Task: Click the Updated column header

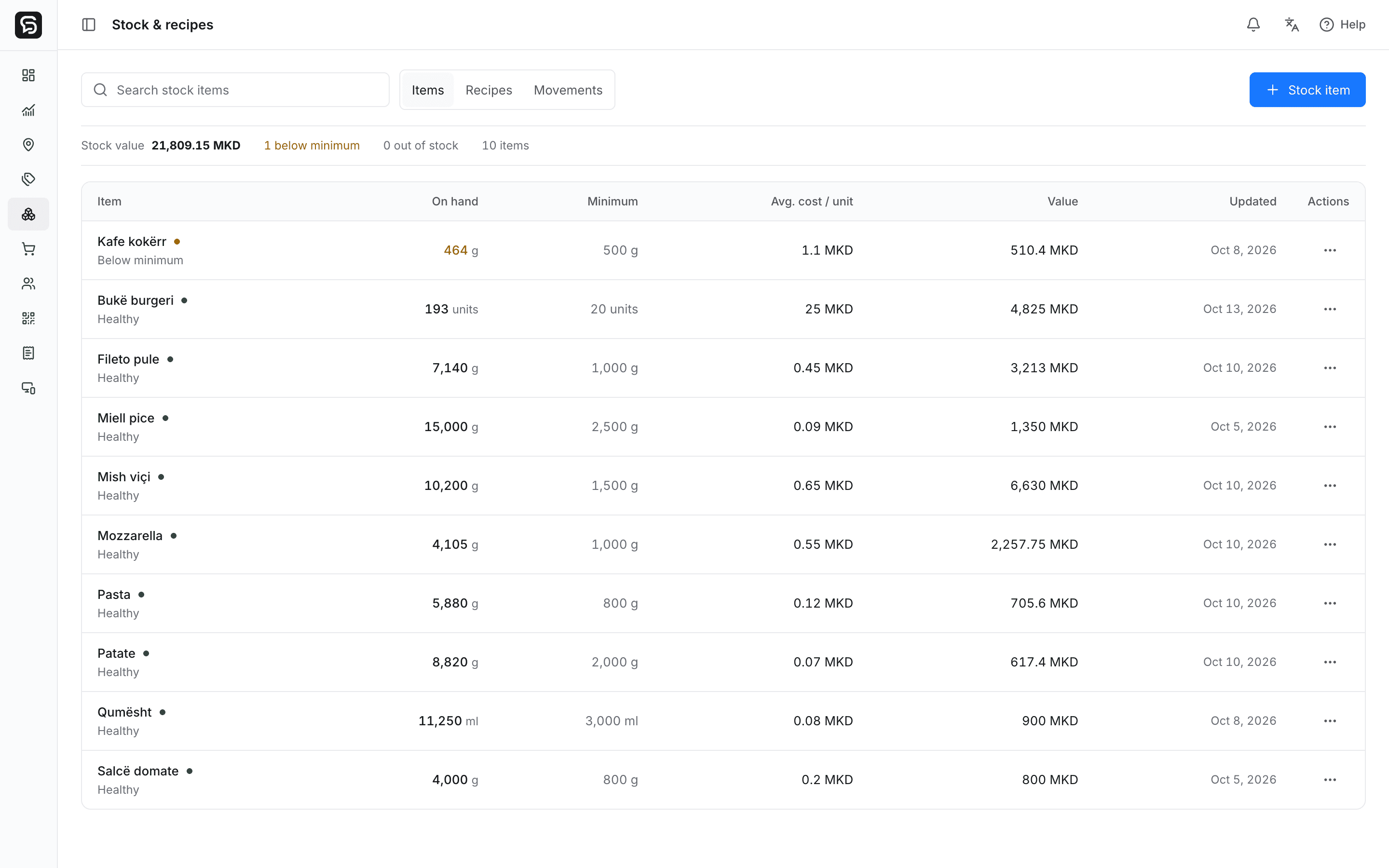Action: click(1253, 202)
